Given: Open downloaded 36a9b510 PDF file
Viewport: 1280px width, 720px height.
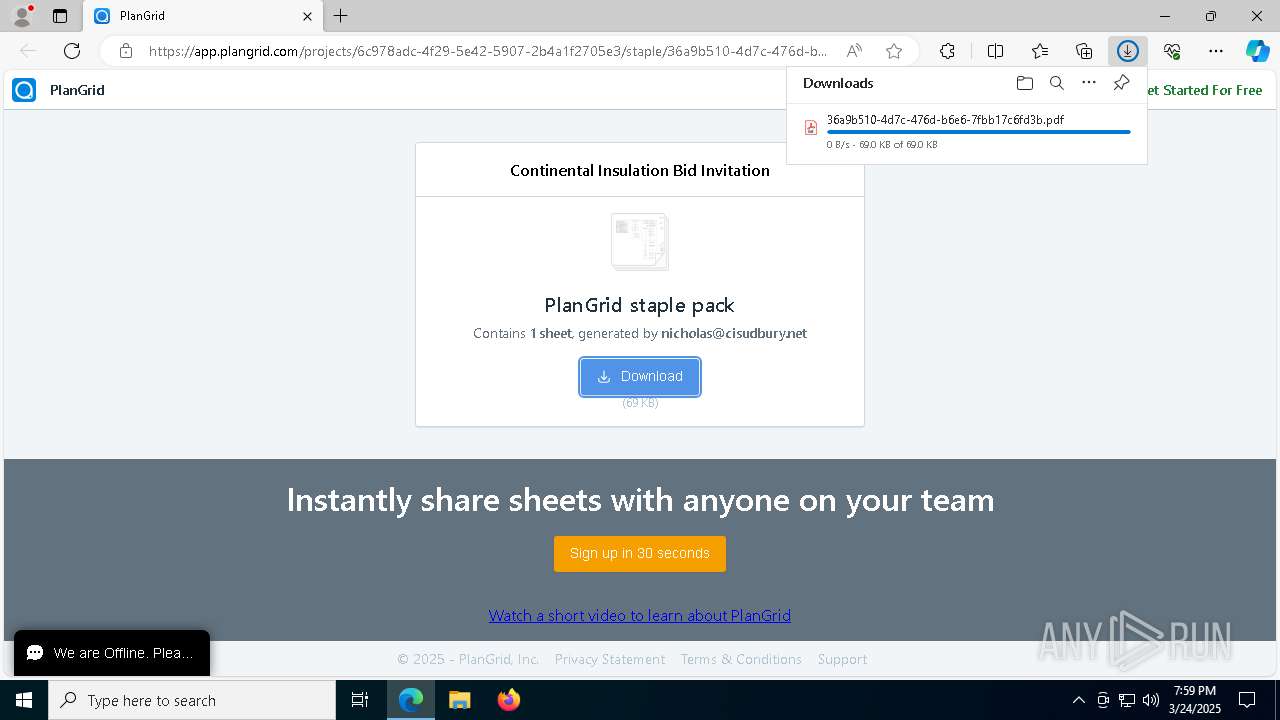Looking at the screenshot, I should [945, 119].
